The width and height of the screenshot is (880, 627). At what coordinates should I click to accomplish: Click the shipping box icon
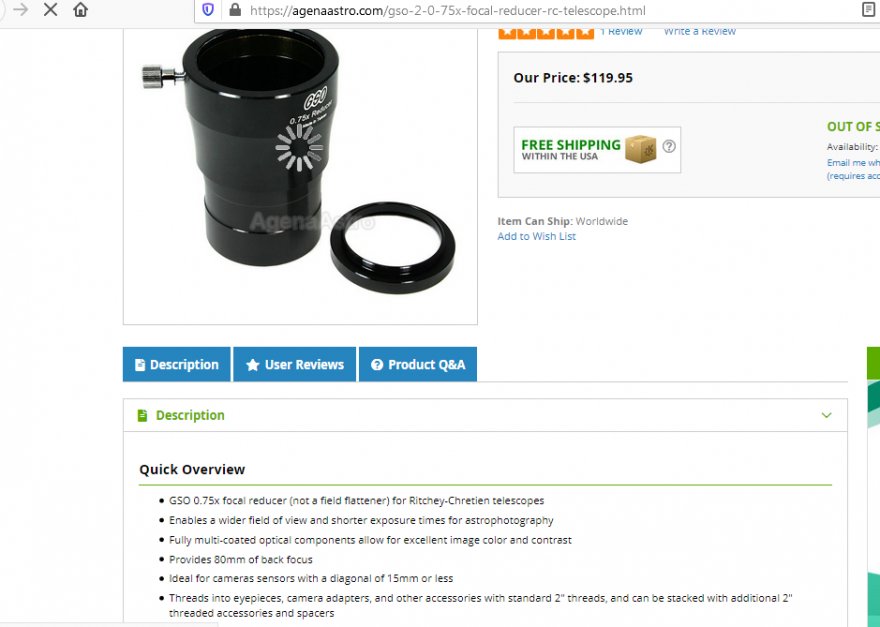[640, 149]
